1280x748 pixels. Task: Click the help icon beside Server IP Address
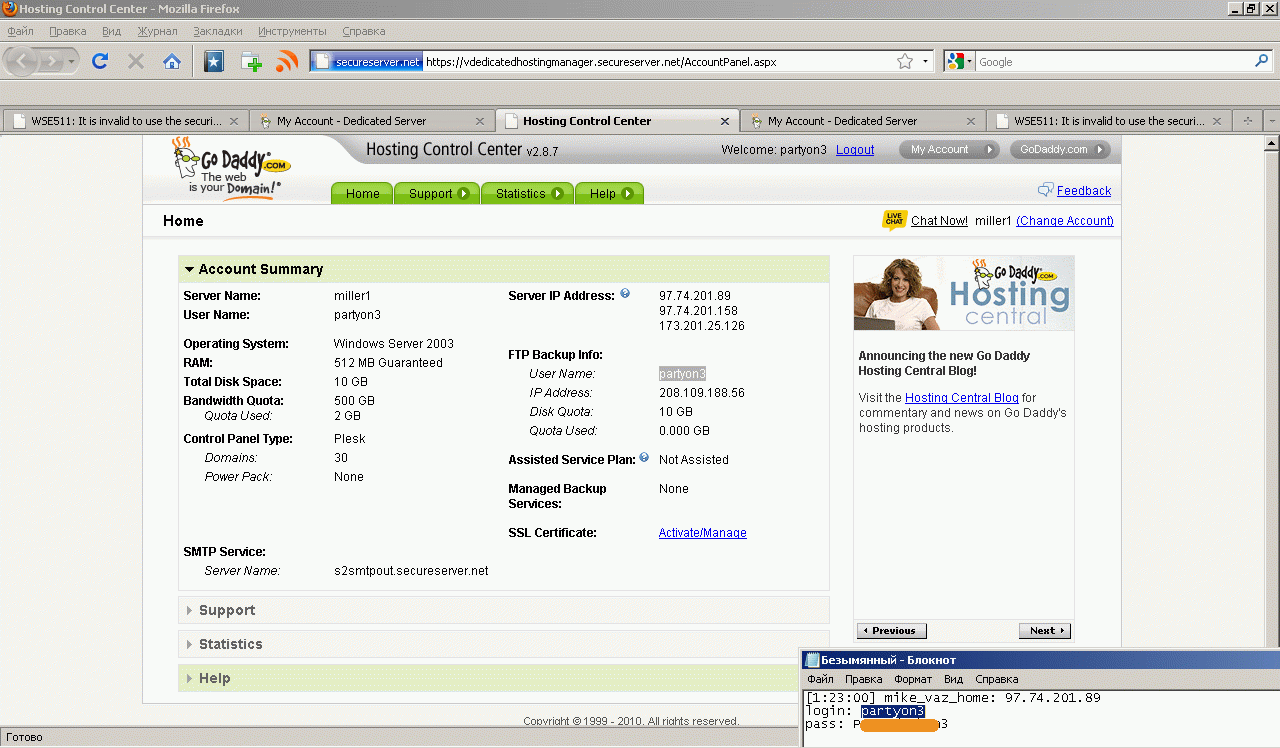pyautogui.click(x=625, y=294)
